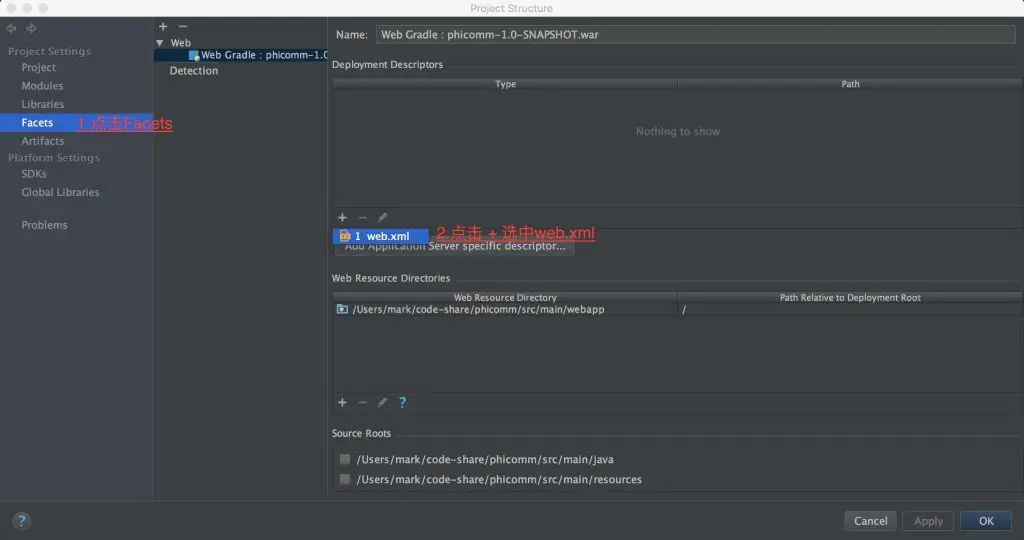This screenshot has height=540, width=1024.
Task: Edit deployment descriptor with pencil icon
Action: click(x=382, y=217)
